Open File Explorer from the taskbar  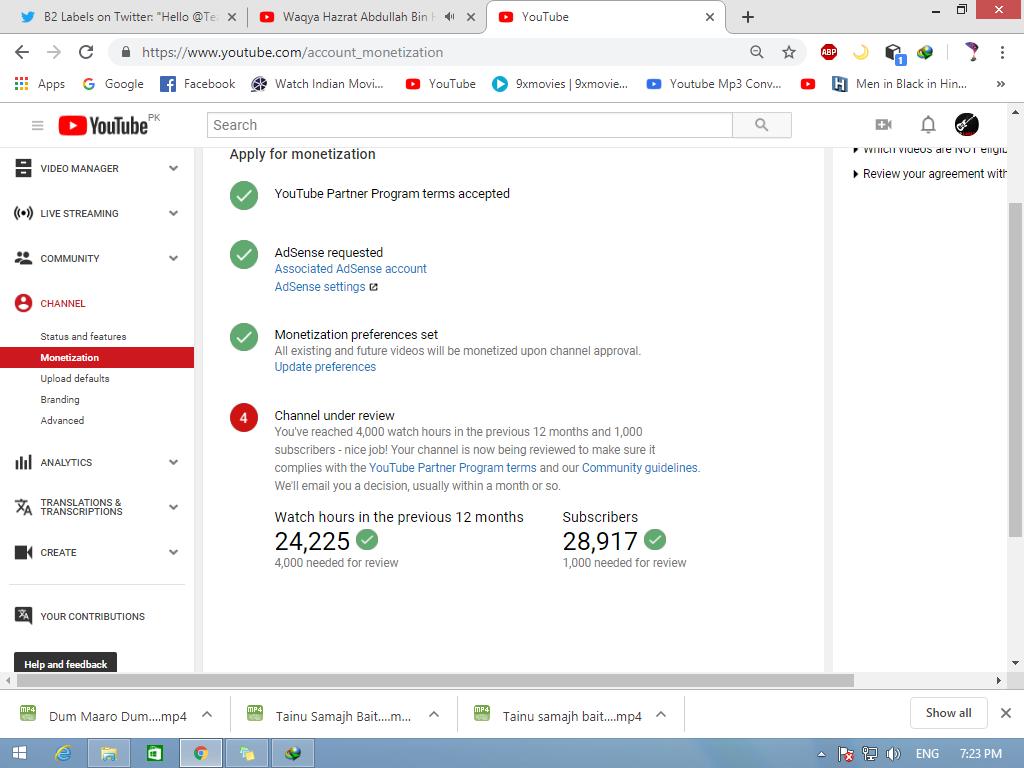pyautogui.click(x=108, y=753)
